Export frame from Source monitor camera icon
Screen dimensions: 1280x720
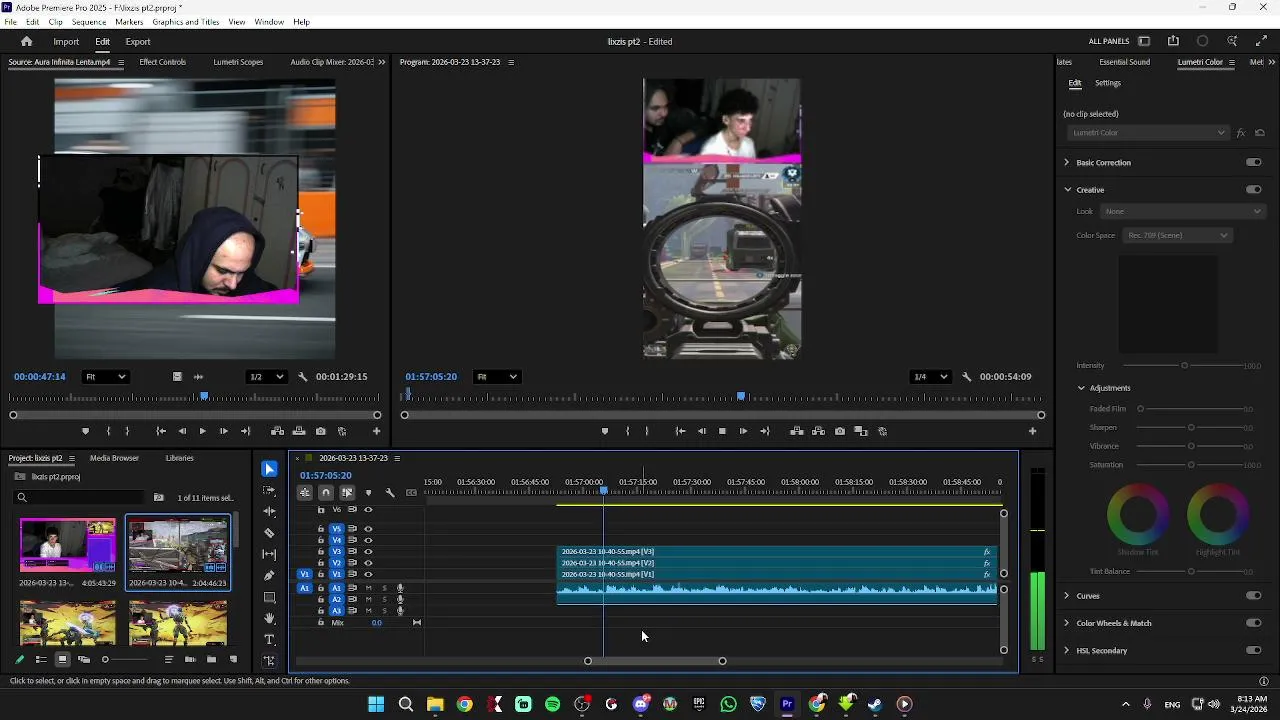[x=320, y=431]
